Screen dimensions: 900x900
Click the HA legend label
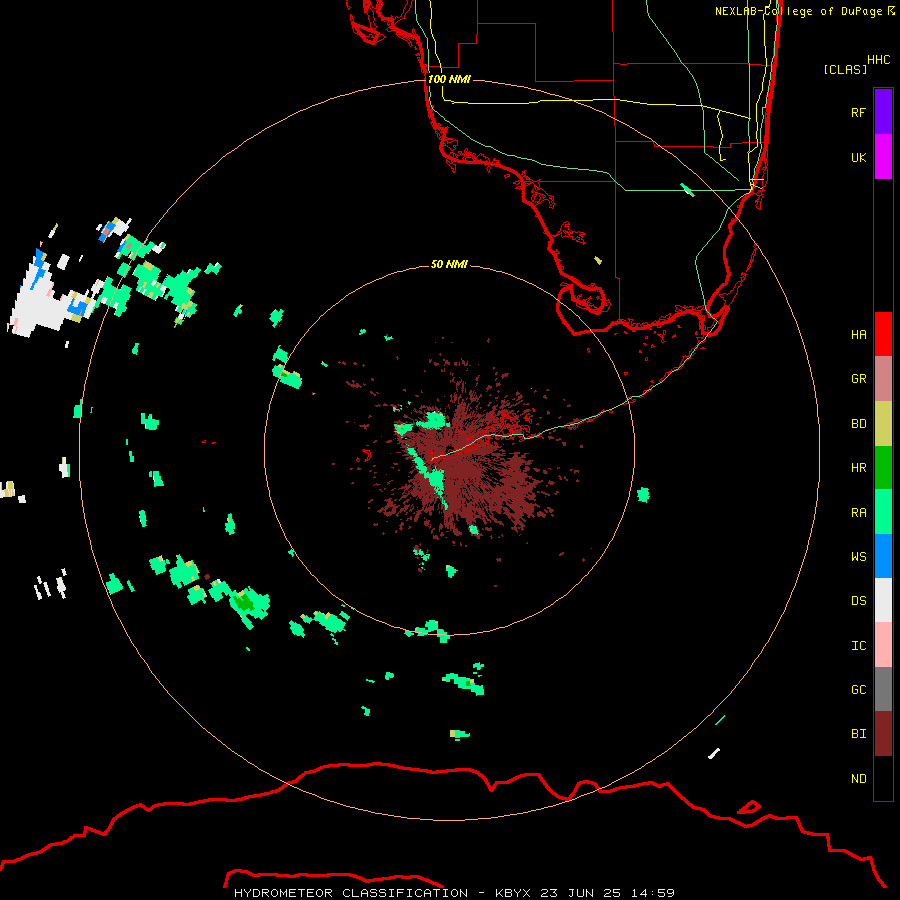[x=858, y=335]
